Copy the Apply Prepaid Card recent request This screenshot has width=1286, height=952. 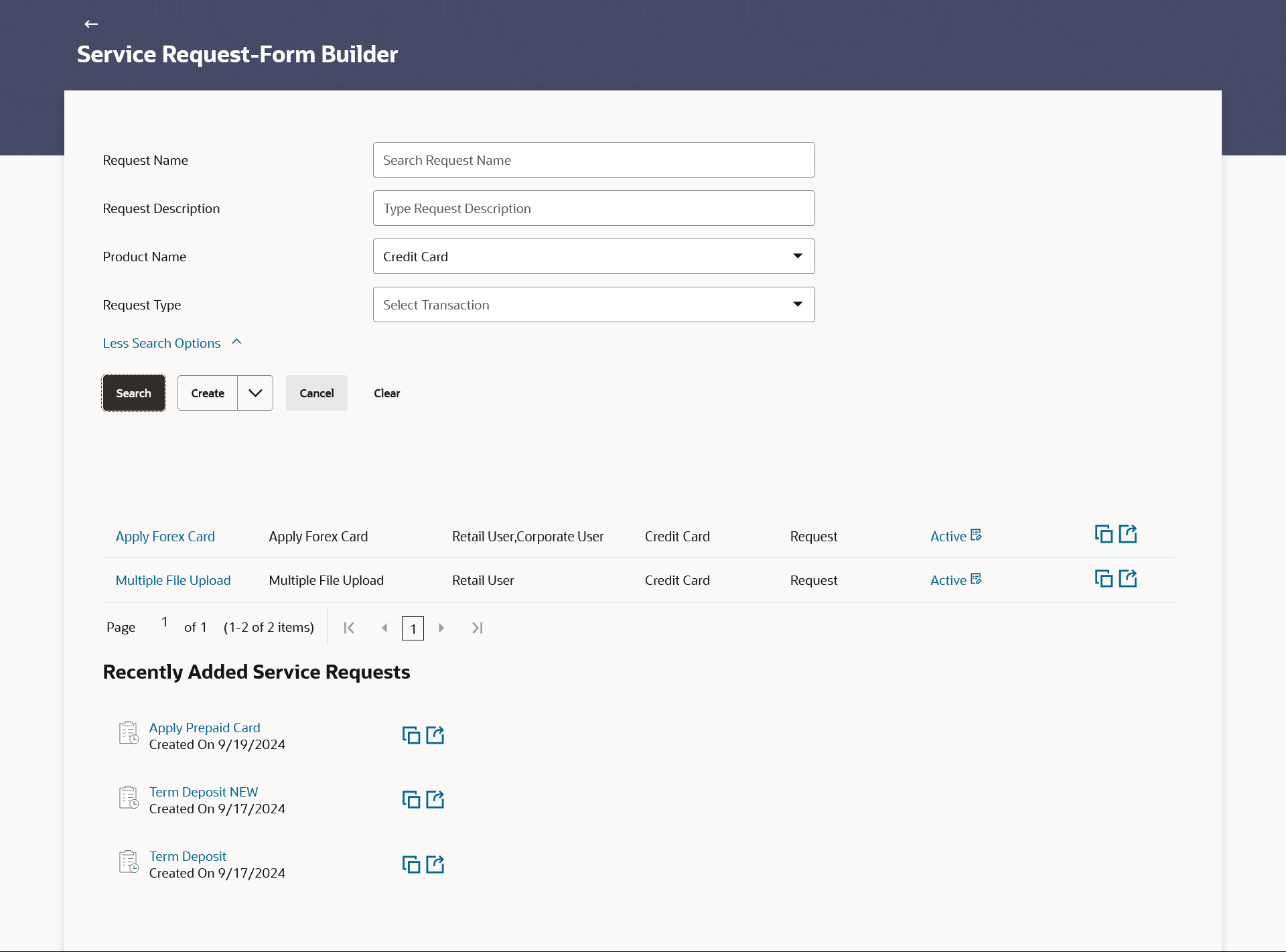coord(411,736)
